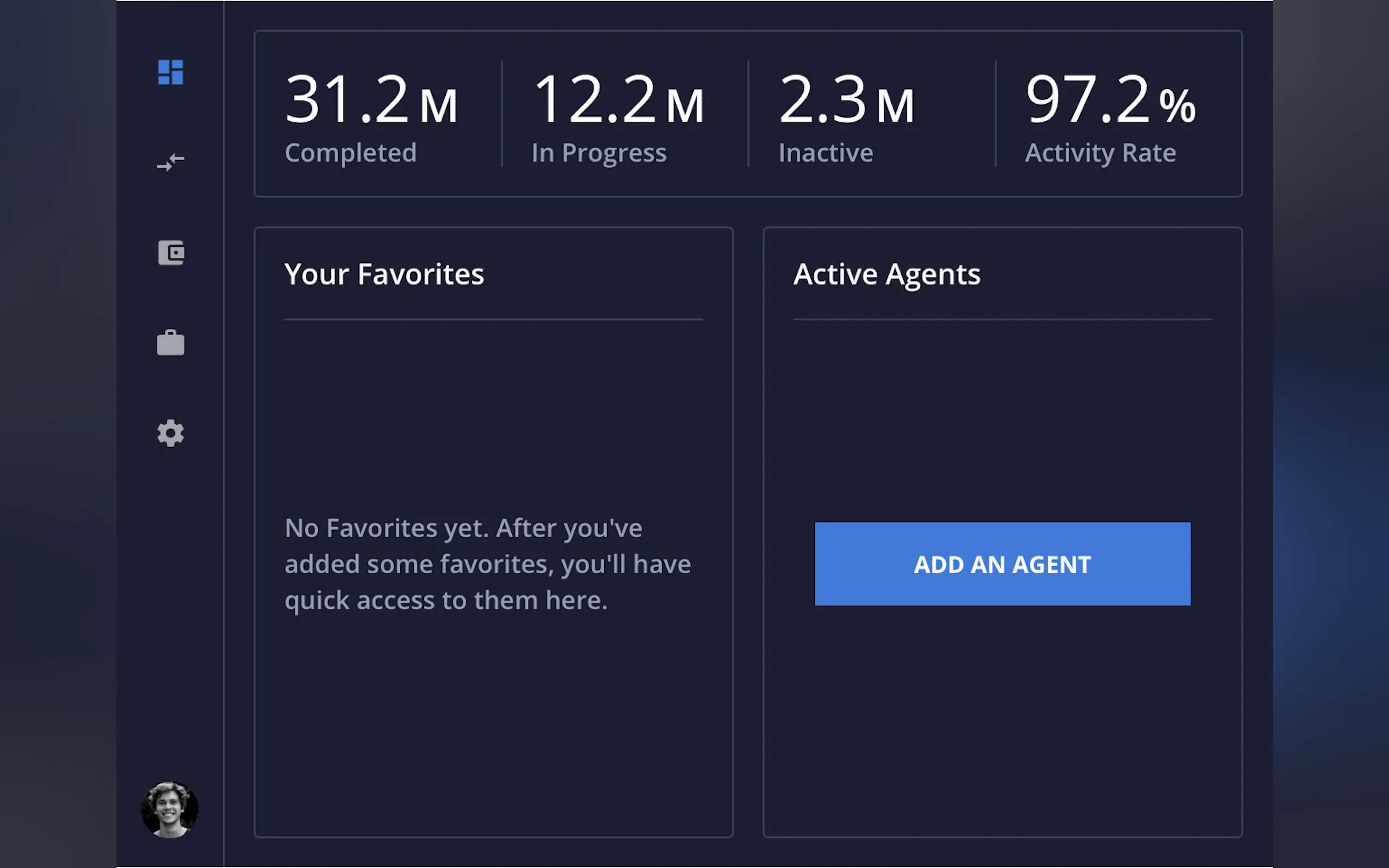Click the No Favorites yet message text
Image resolution: width=1389 pixels, height=868 pixels.
click(487, 564)
